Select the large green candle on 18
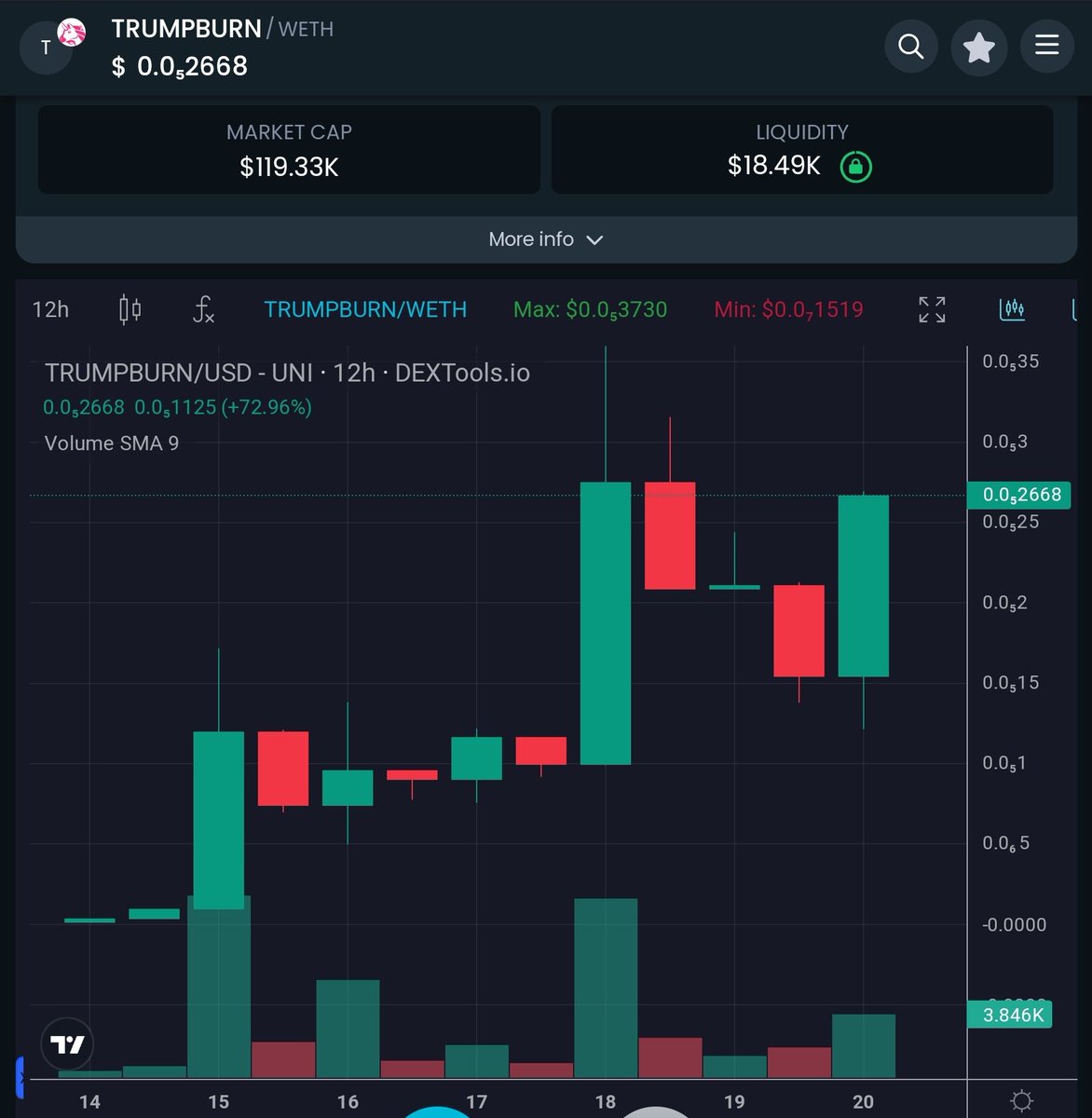Screen dimensions: 1092x1118 click(606, 622)
